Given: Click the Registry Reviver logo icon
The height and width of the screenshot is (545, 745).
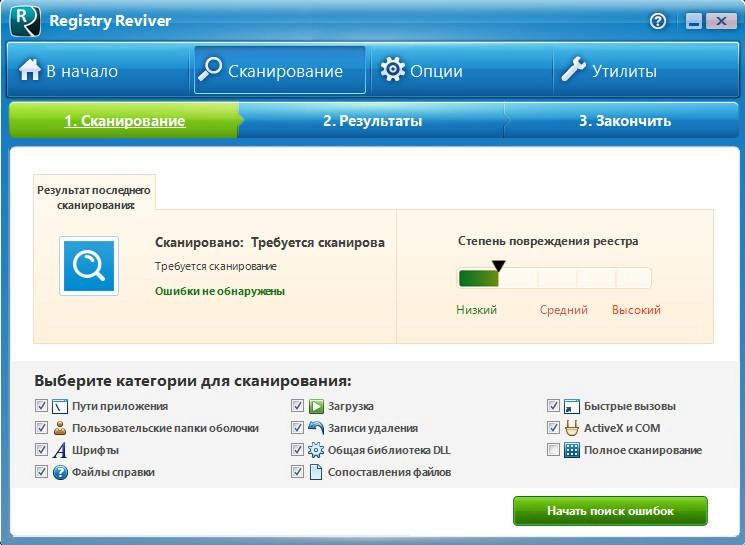Looking at the screenshot, I should click(25, 21).
